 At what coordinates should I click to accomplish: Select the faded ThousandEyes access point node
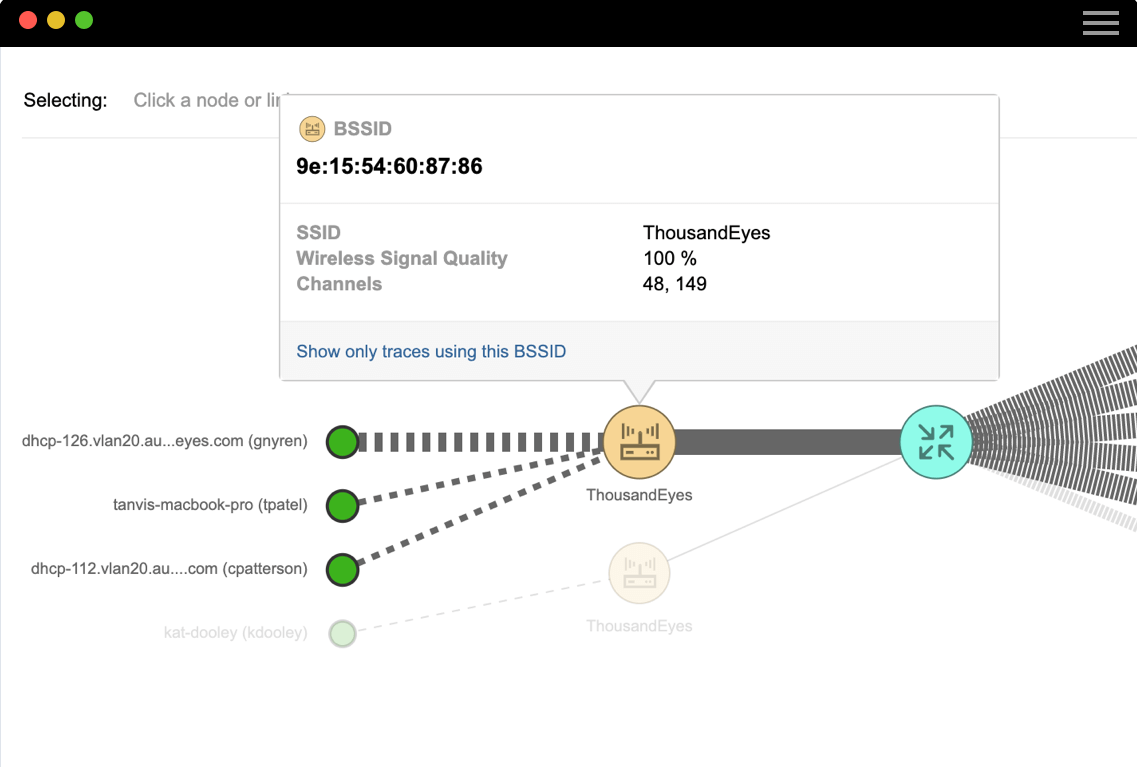[x=639, y=573]
